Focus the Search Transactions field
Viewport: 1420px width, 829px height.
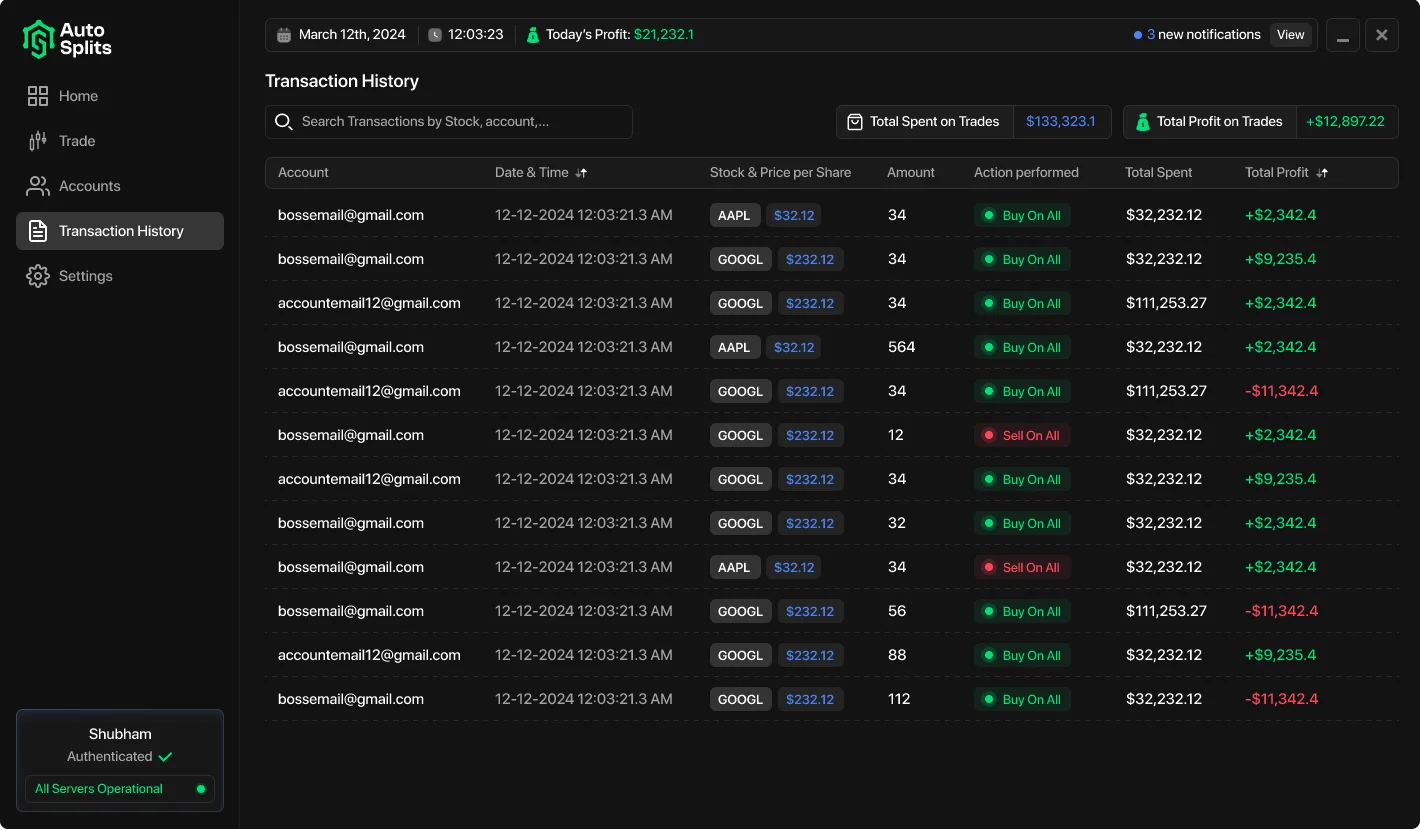click(449, 122)
